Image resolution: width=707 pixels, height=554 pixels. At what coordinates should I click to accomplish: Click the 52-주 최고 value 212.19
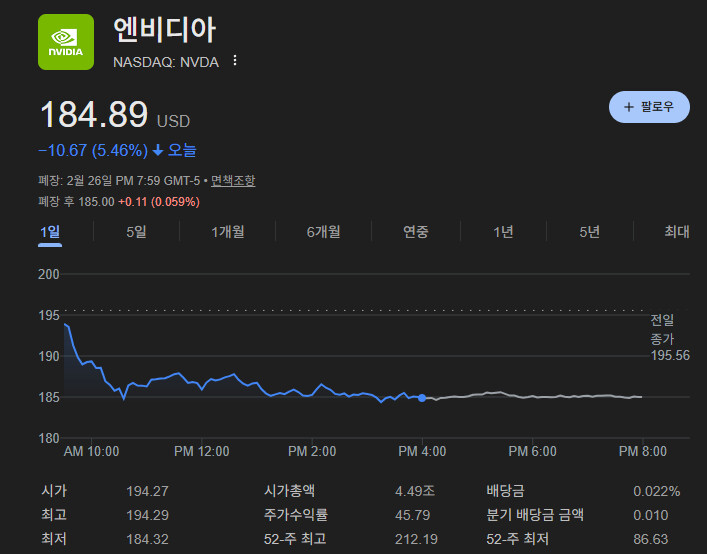point(416,539)
